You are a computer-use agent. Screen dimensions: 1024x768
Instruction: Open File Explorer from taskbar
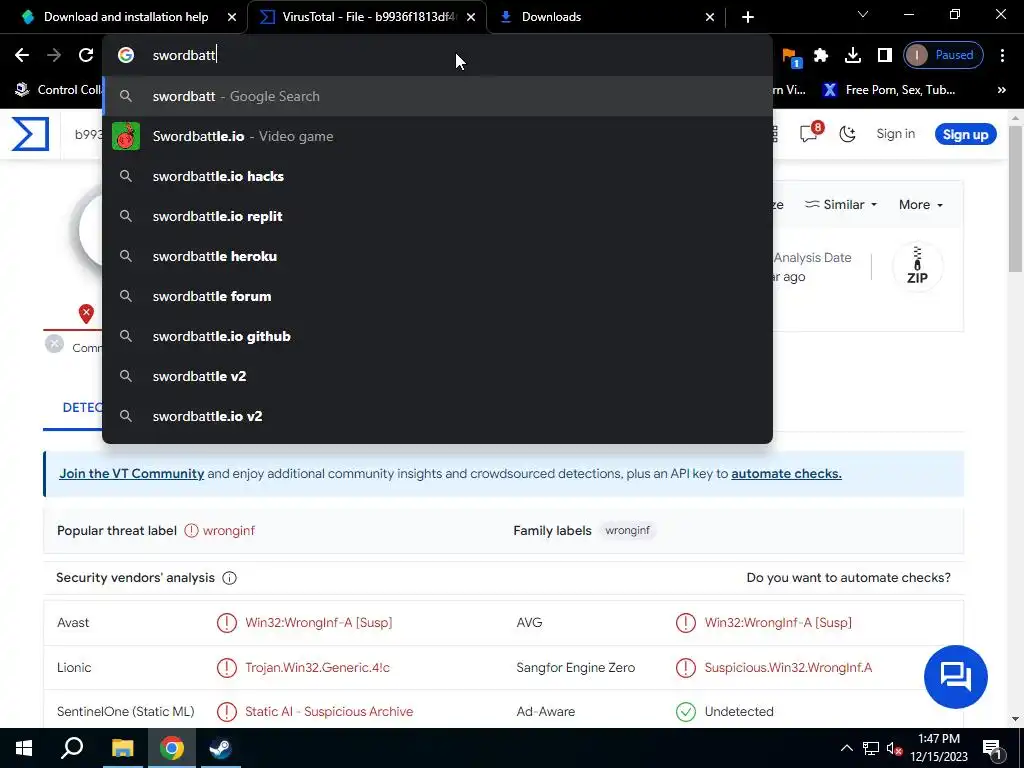[122, 748]
